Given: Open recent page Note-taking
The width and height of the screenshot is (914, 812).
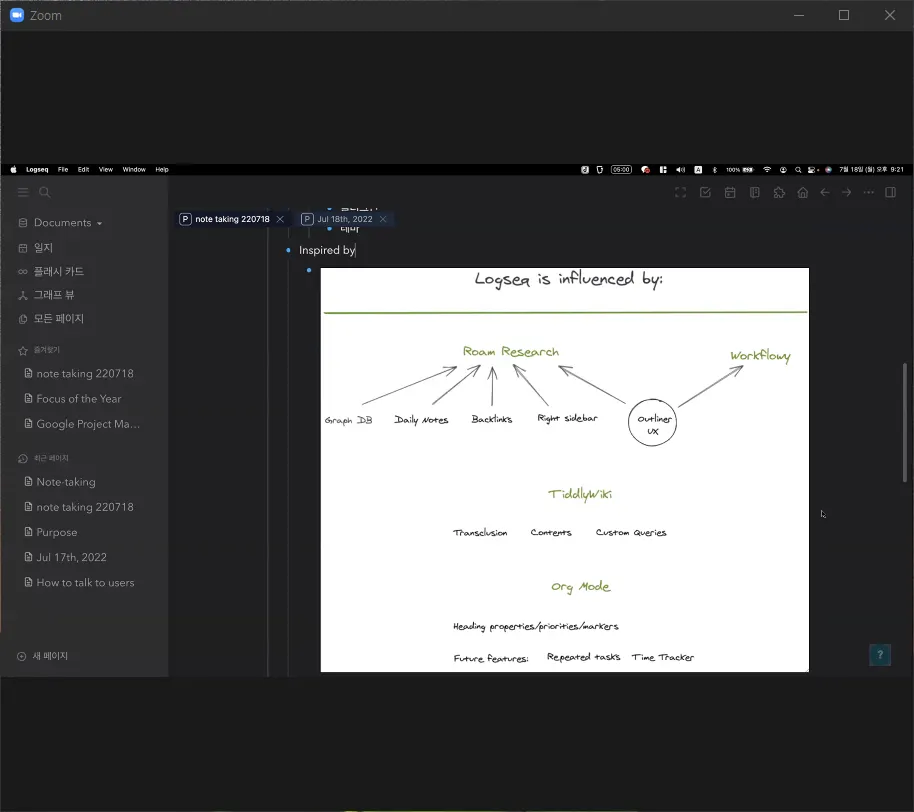Looking at the screenshot, I should click(x=60, y=482).
